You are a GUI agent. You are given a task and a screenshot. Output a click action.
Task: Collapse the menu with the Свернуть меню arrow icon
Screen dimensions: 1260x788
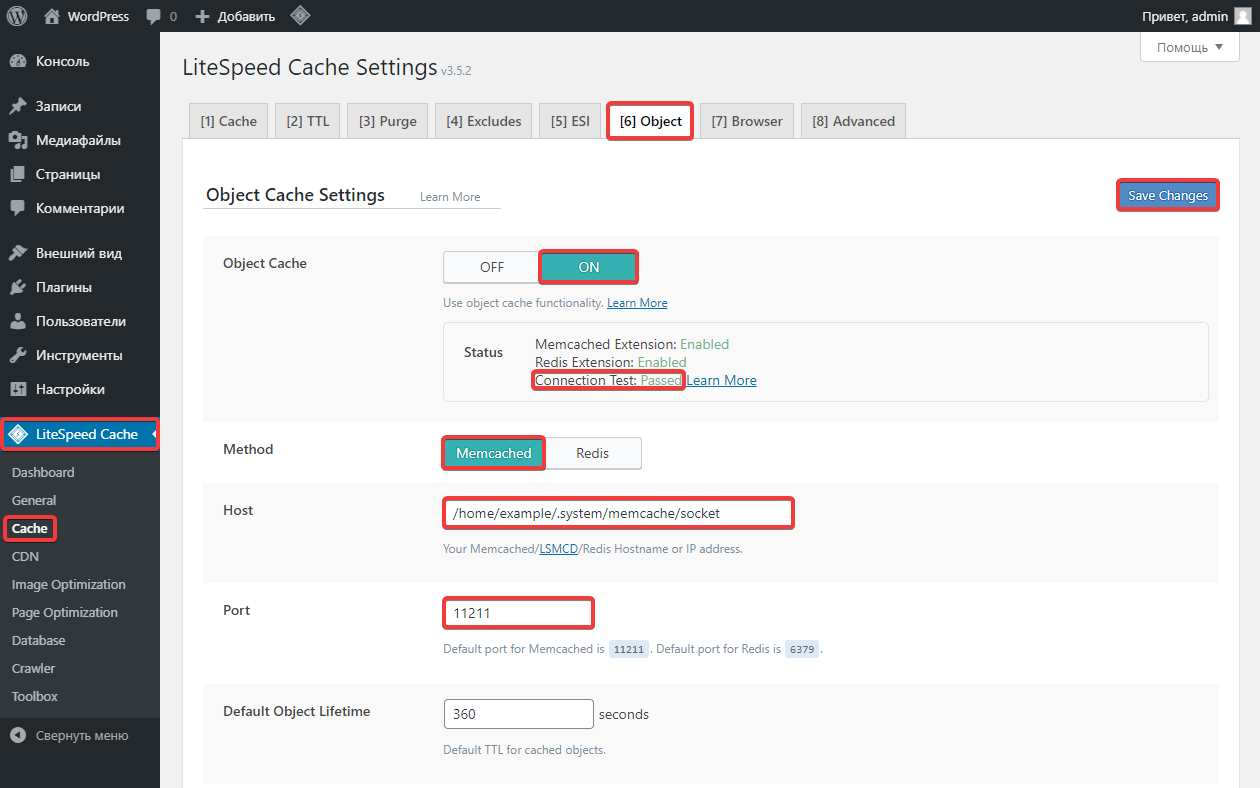18,735
